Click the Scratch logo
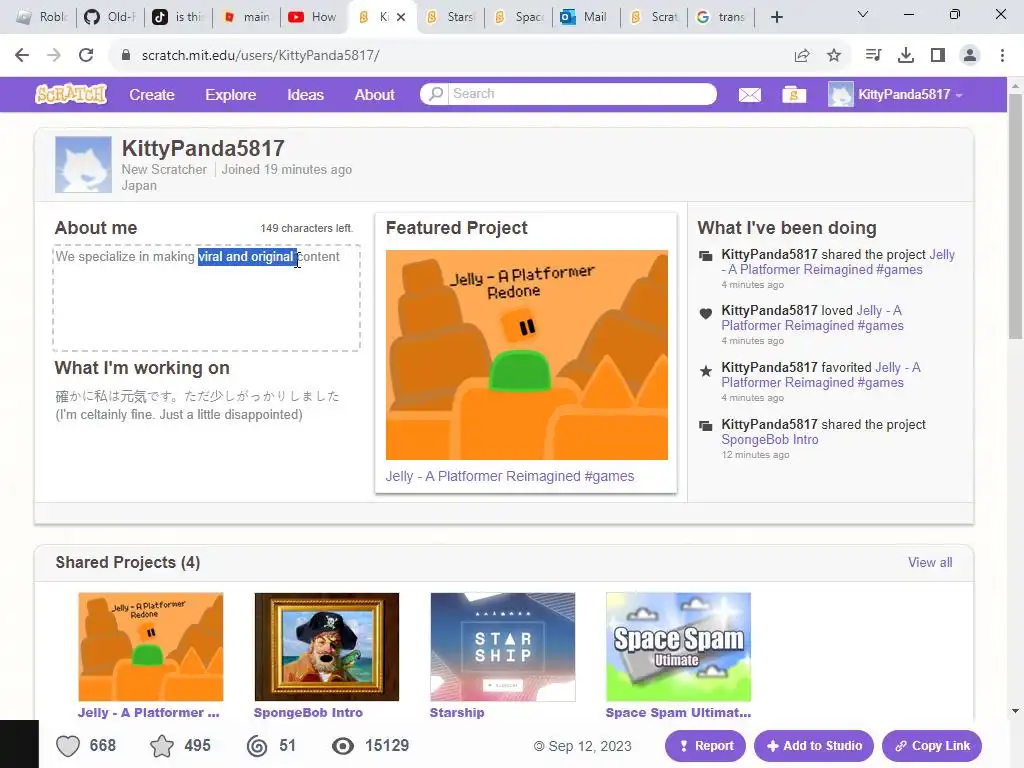 coord(71,94)
